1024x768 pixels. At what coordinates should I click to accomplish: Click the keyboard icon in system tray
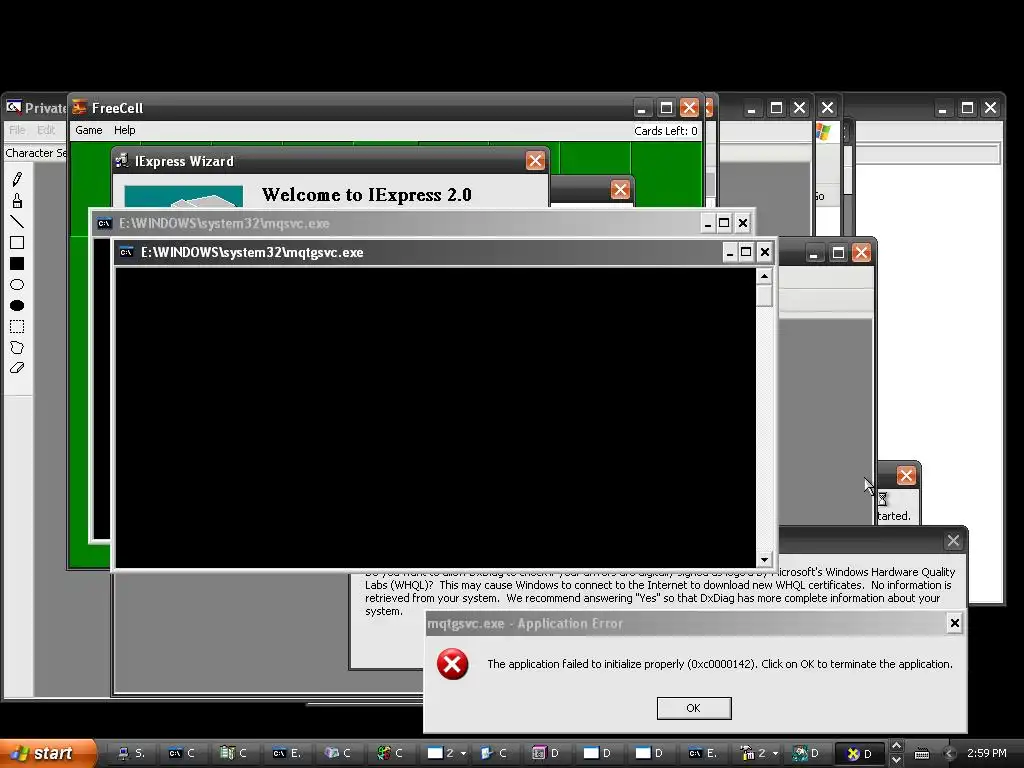tap(921, 754)
